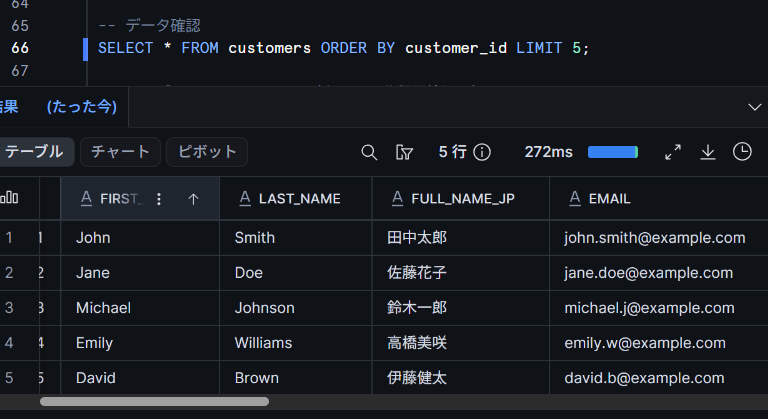Click the -- データ確認 comment line
This screenshot has width=768, height=419.
(149, 25)
